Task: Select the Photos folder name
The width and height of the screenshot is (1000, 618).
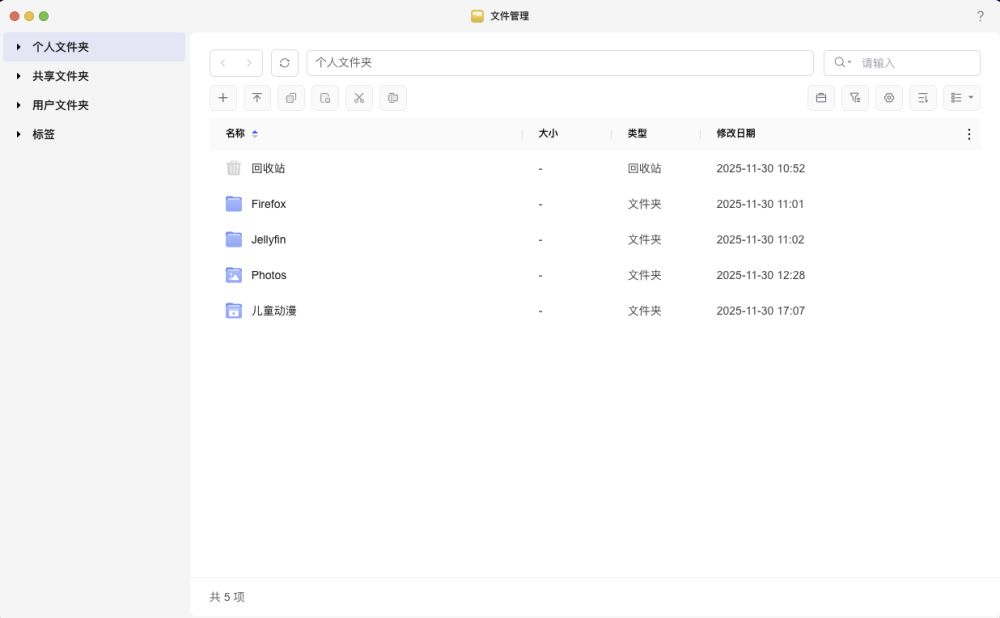Action: (x=268, y=275)
